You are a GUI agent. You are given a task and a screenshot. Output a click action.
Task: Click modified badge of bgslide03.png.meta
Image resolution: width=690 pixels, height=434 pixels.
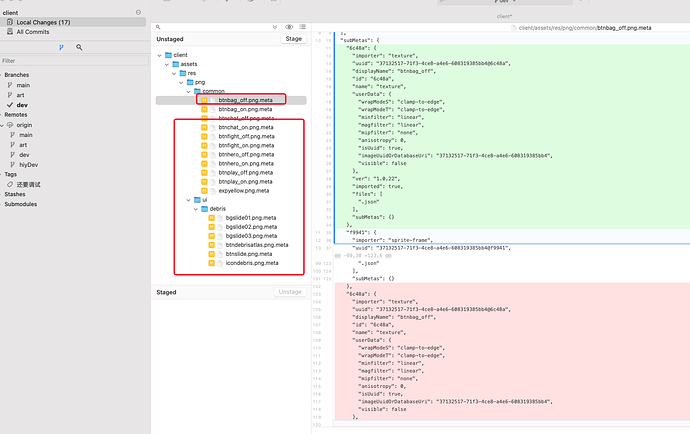pos(212,236)
